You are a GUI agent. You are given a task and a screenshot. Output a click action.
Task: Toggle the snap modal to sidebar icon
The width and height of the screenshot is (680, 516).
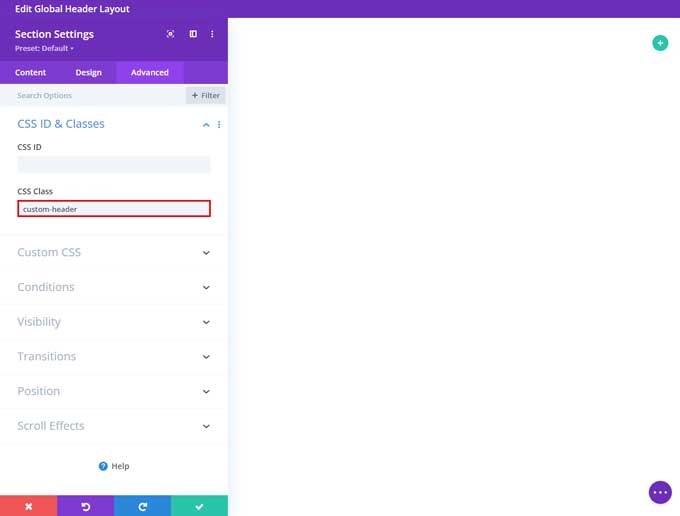click(193, 34)
